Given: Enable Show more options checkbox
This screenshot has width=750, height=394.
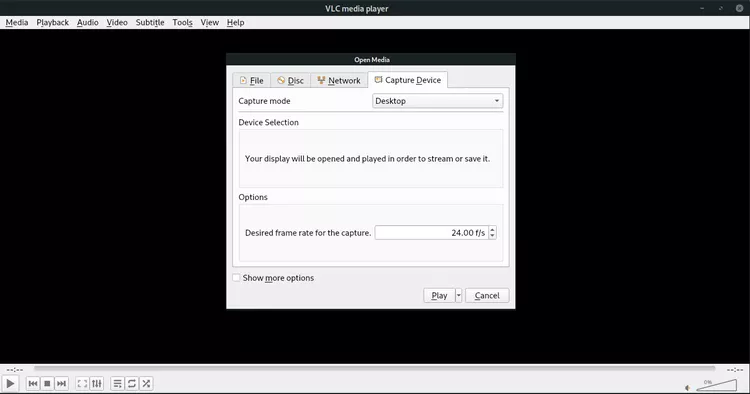Looking at the screenshot, I should click(236, 278).
